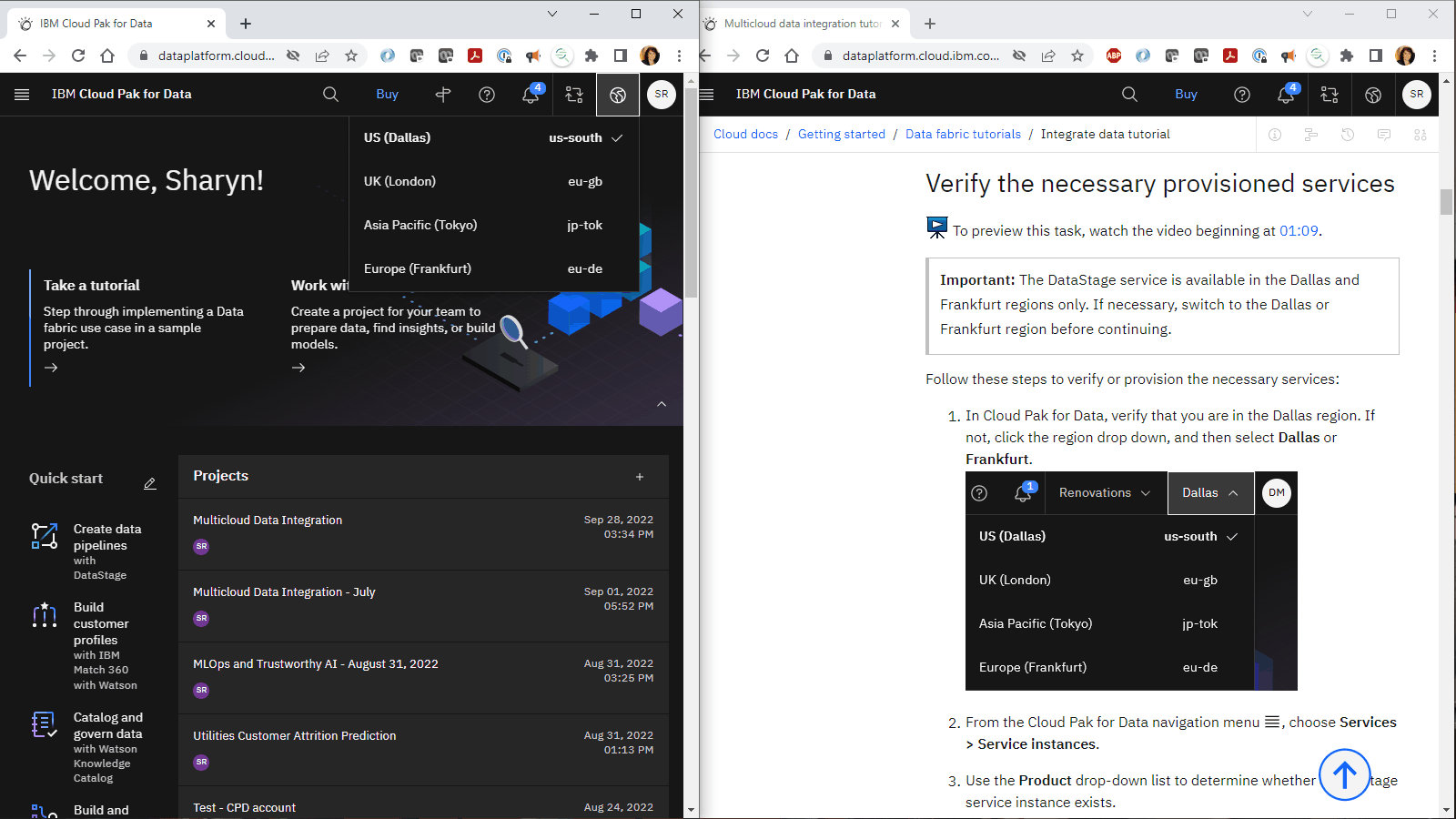
Task: Open the upgrade/transfer icon beside the globe
Action: pos(574,95)
